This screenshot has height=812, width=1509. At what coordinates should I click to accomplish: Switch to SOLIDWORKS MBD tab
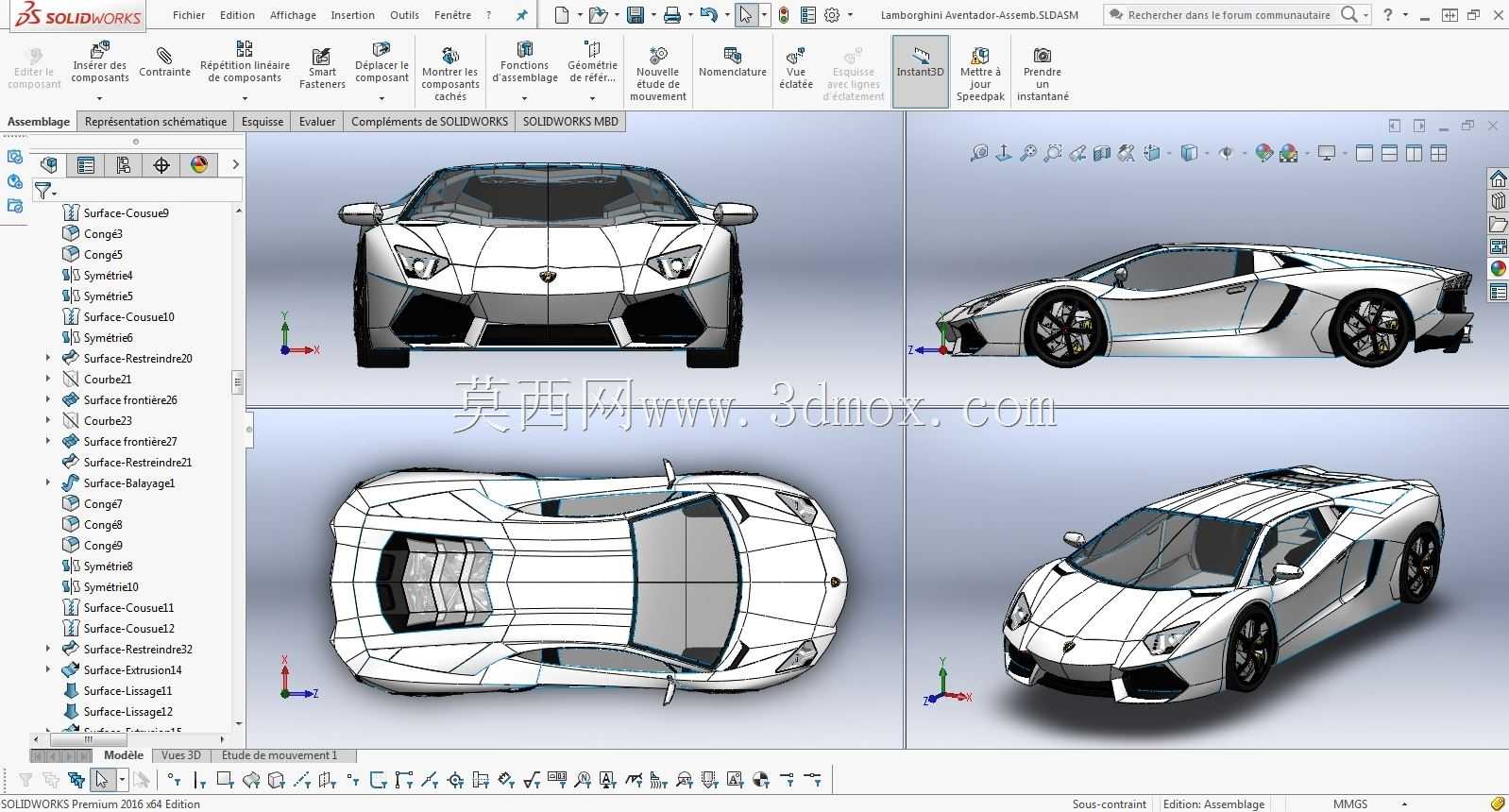[570, 121]
